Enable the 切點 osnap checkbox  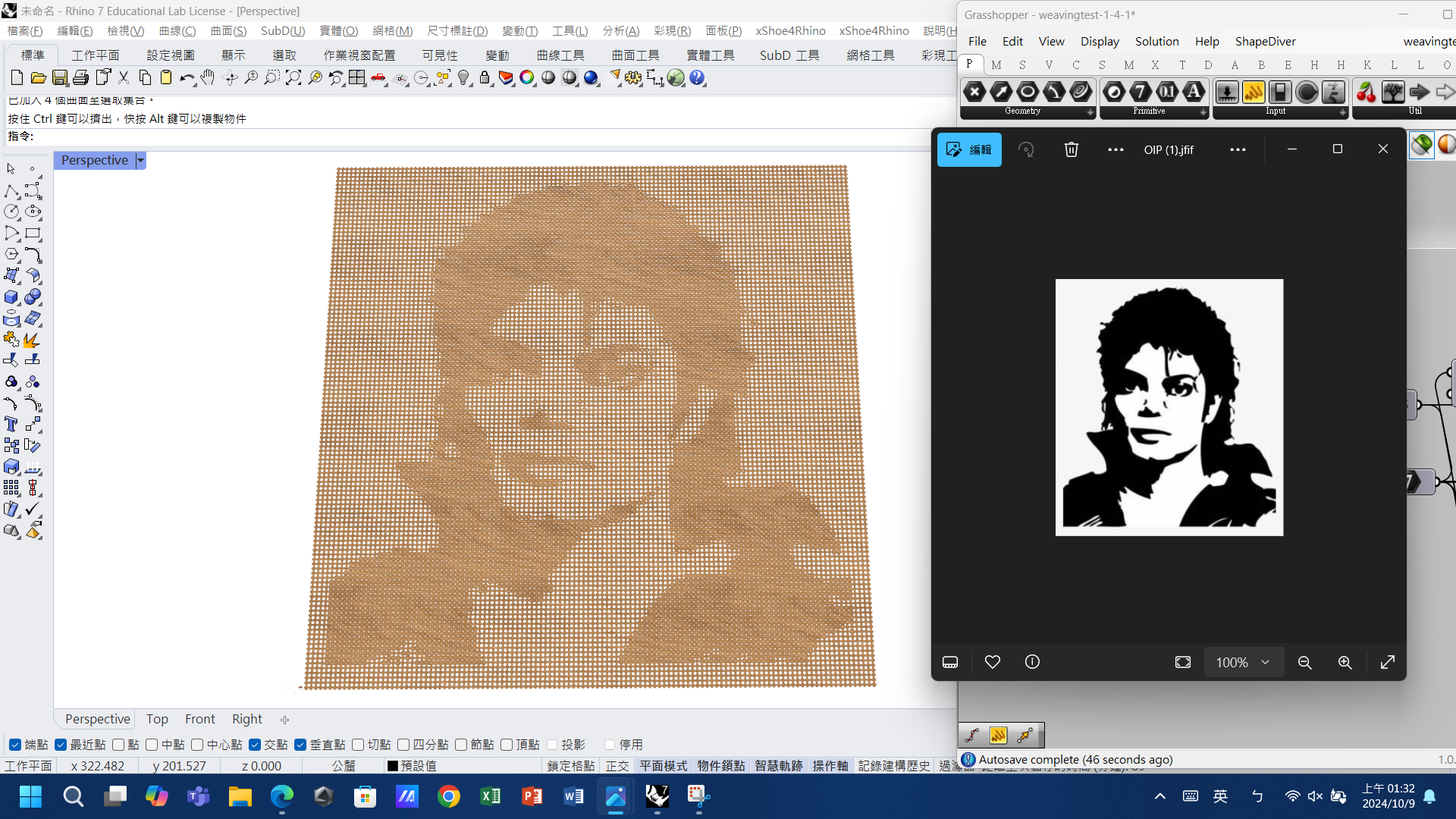(358, 745)
